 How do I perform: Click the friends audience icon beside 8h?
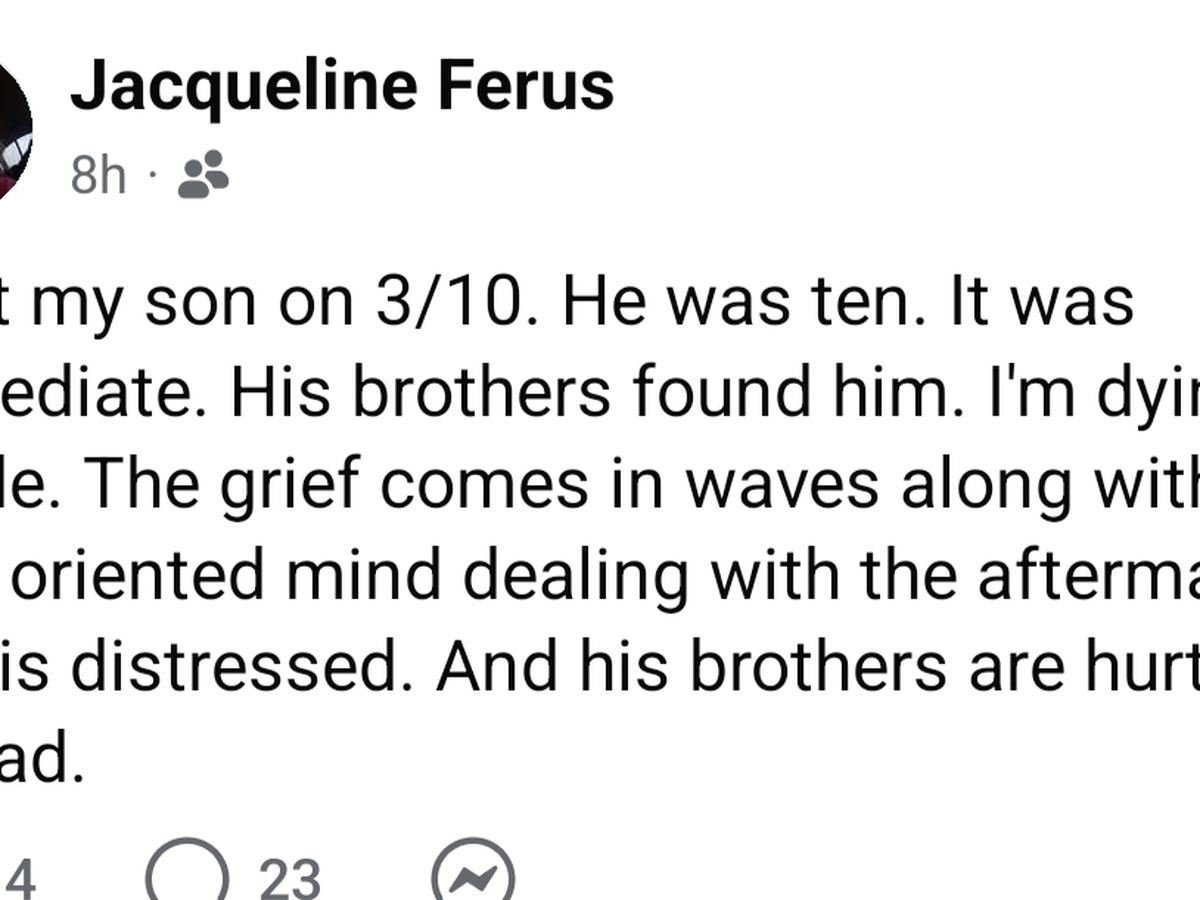(x=203, y=177)
